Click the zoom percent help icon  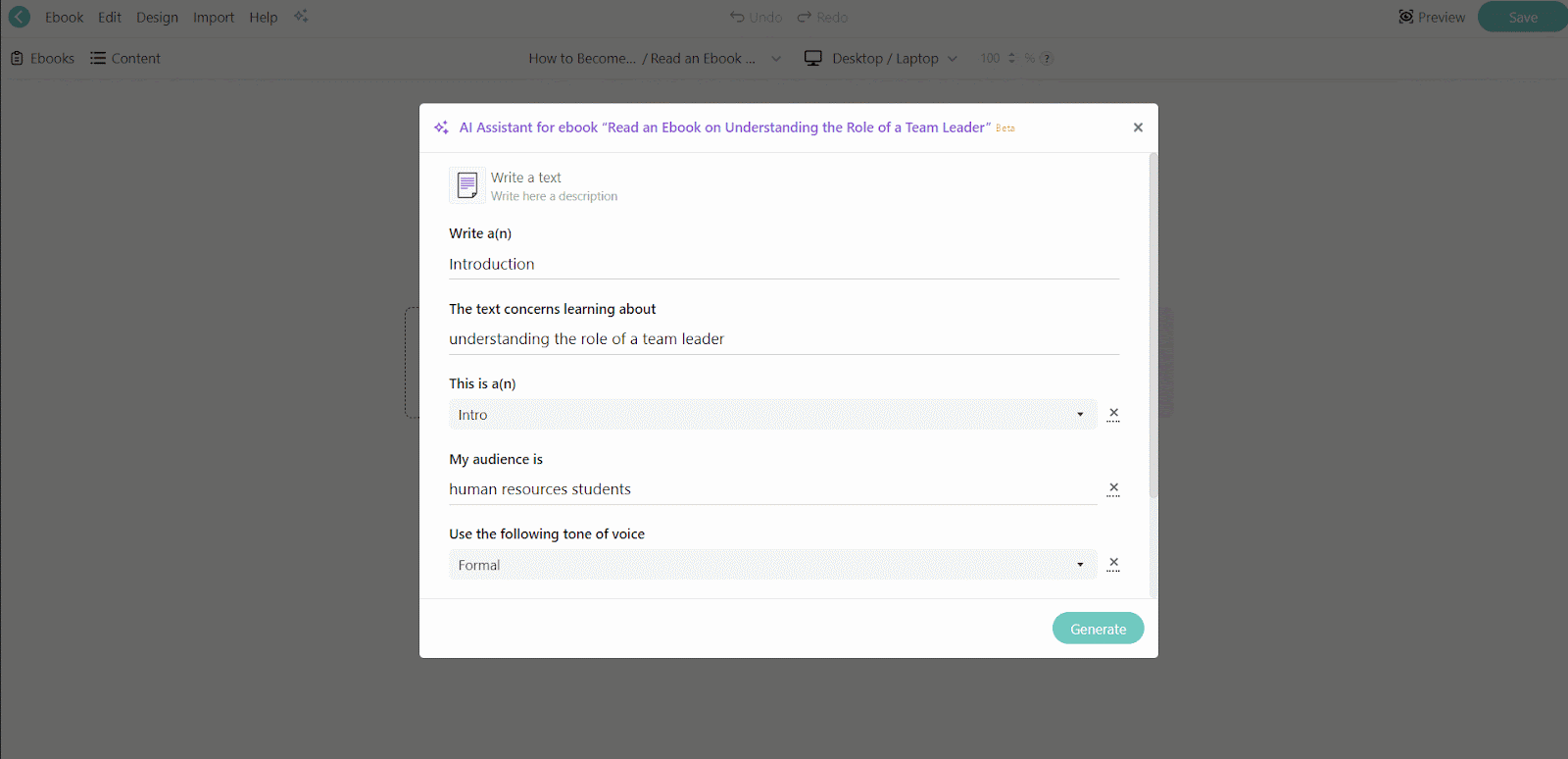[1047, 59]
